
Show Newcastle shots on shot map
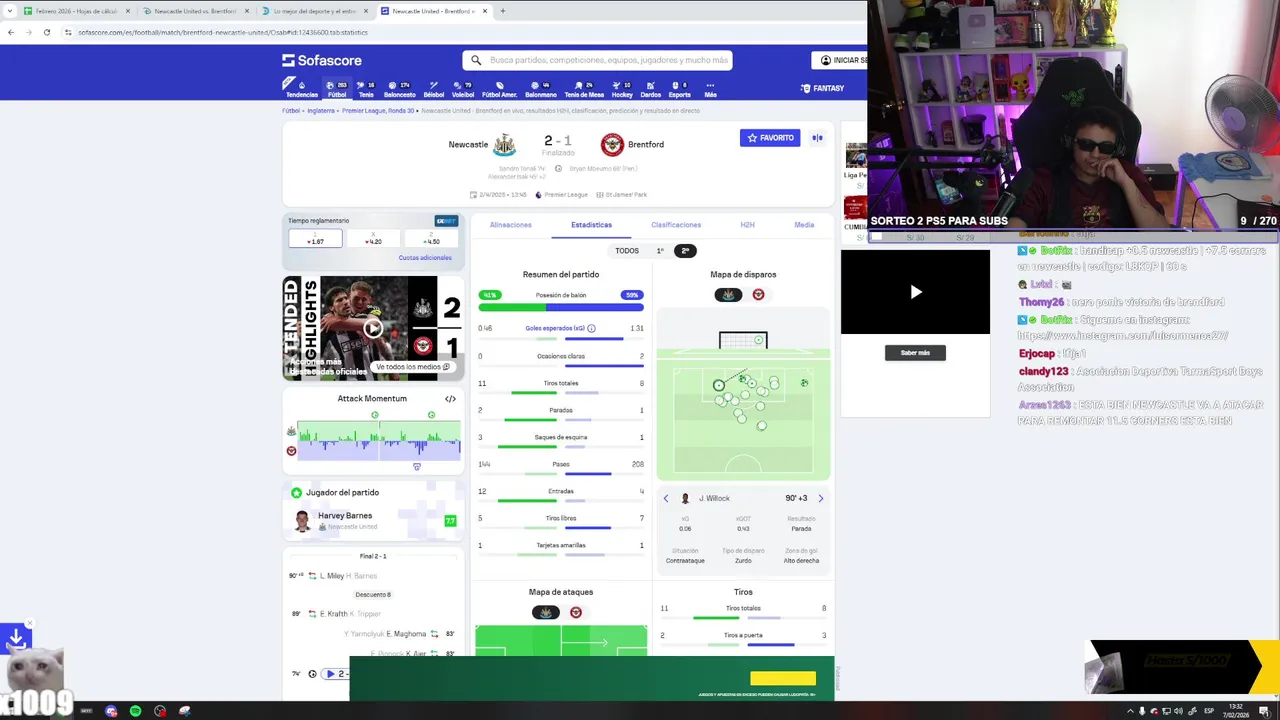pyautogui.click(x=728, y=295)
